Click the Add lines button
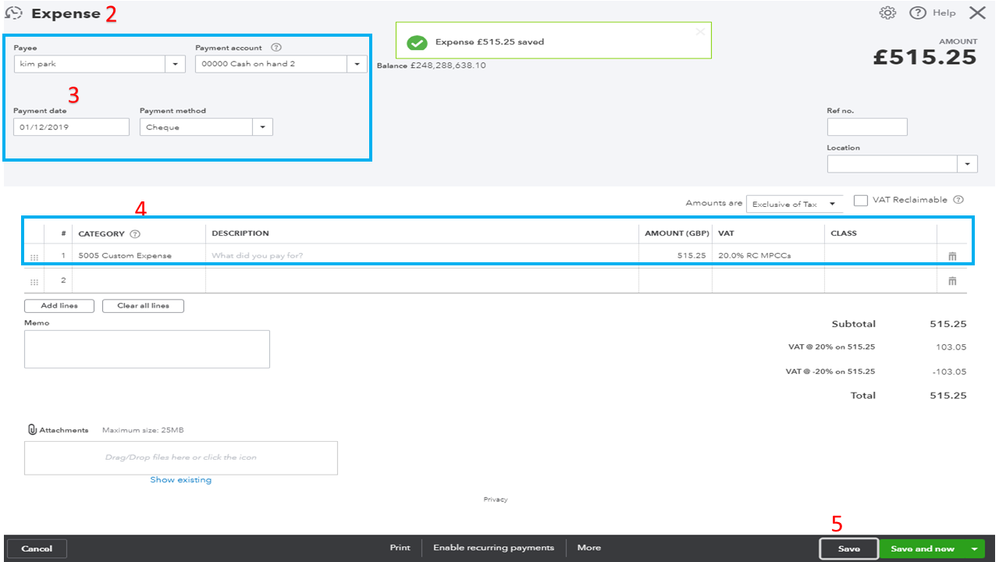Image resolution: width=999 pixels, height=562 pixels. click(x=59, y=306)
